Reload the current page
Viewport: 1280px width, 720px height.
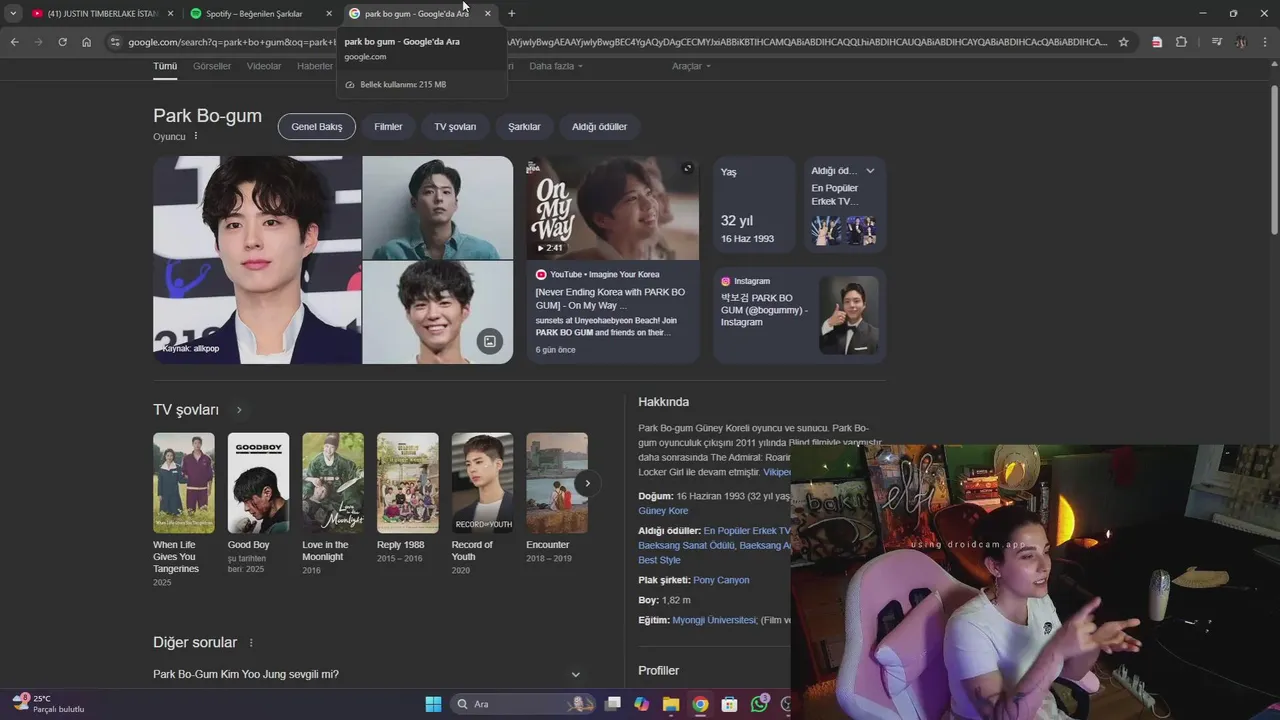point(62,42)
